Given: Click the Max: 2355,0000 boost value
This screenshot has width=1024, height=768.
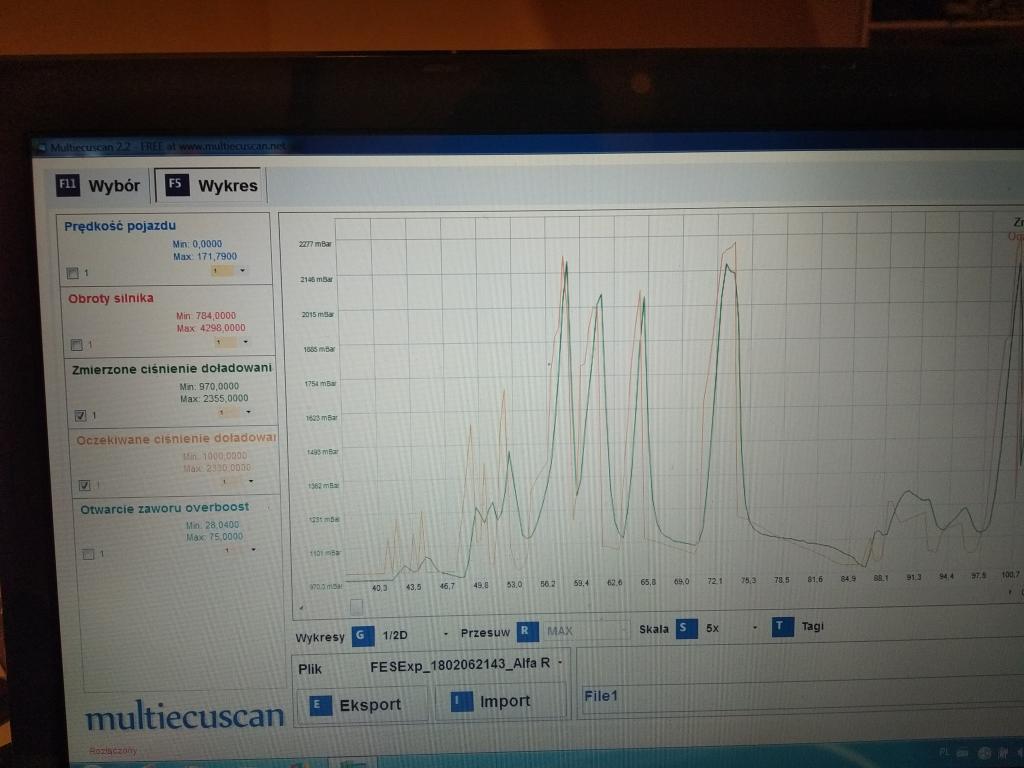Looking at the screenshot, I should pyautogui.click(x=214, y=398).
